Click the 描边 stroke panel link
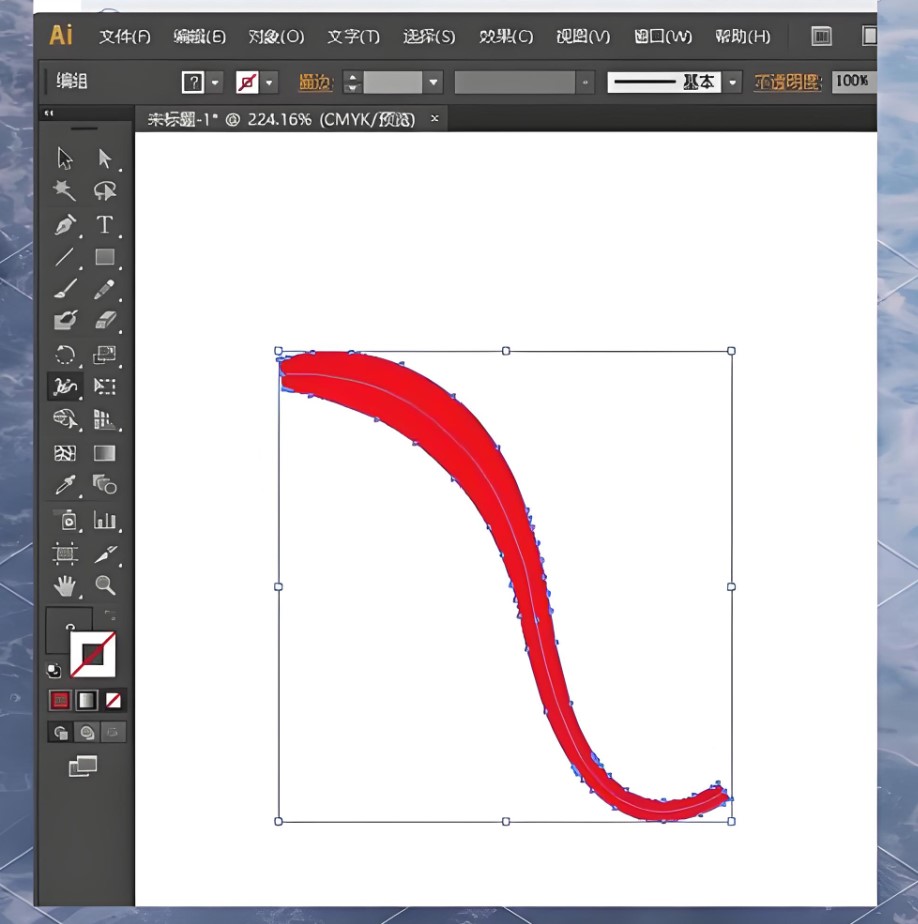Viewport: 918px width, 924px height. coord(315,82)
